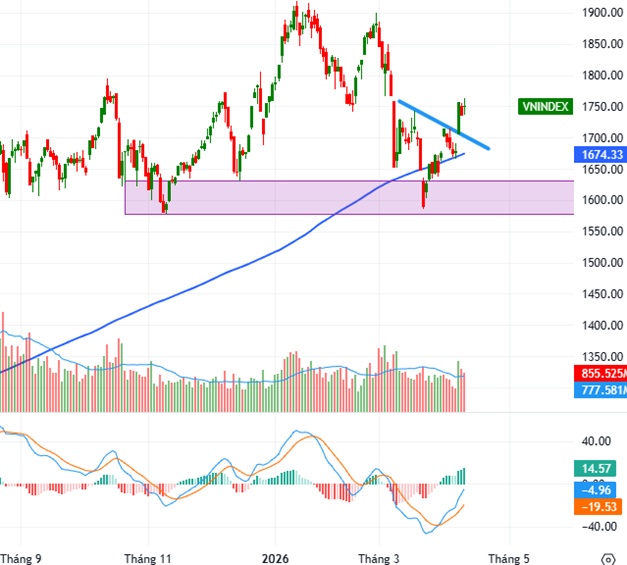Click the Tháng 9 time axis label
Viewport: 627px width, 565px height.
21,557
